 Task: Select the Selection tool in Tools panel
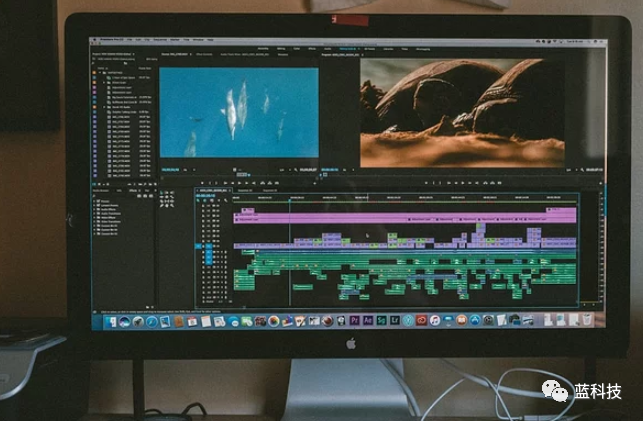(161, 193)
